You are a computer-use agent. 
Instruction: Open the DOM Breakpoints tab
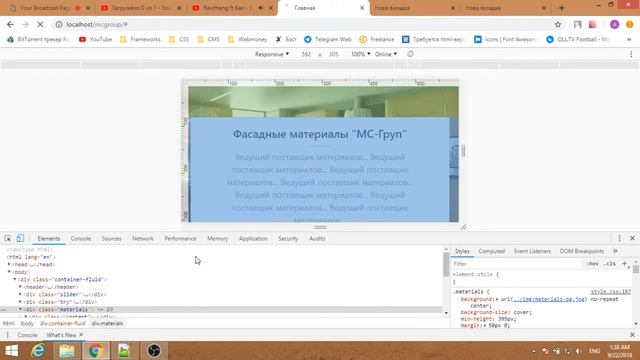582,251
